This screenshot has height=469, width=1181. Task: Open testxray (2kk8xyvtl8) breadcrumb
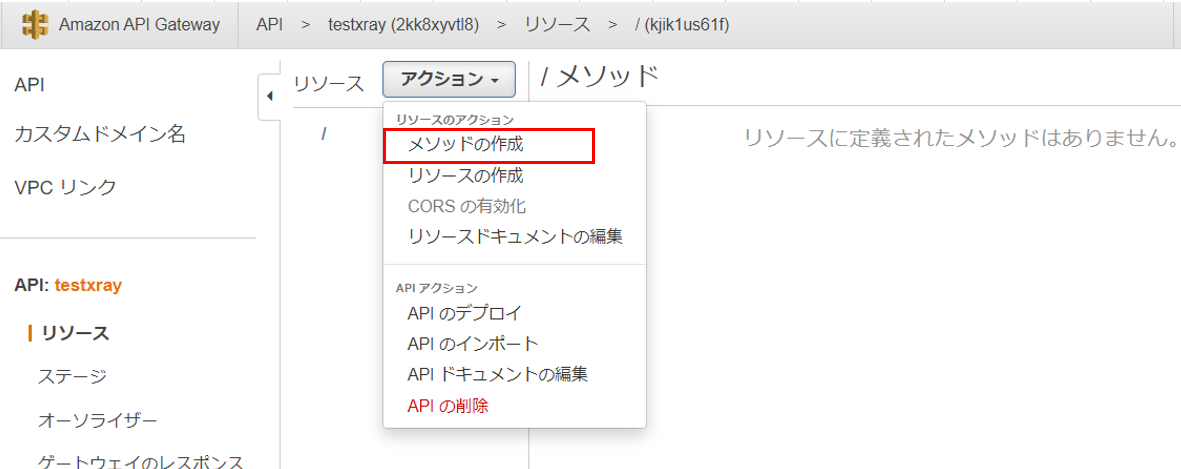pos(403,25)
